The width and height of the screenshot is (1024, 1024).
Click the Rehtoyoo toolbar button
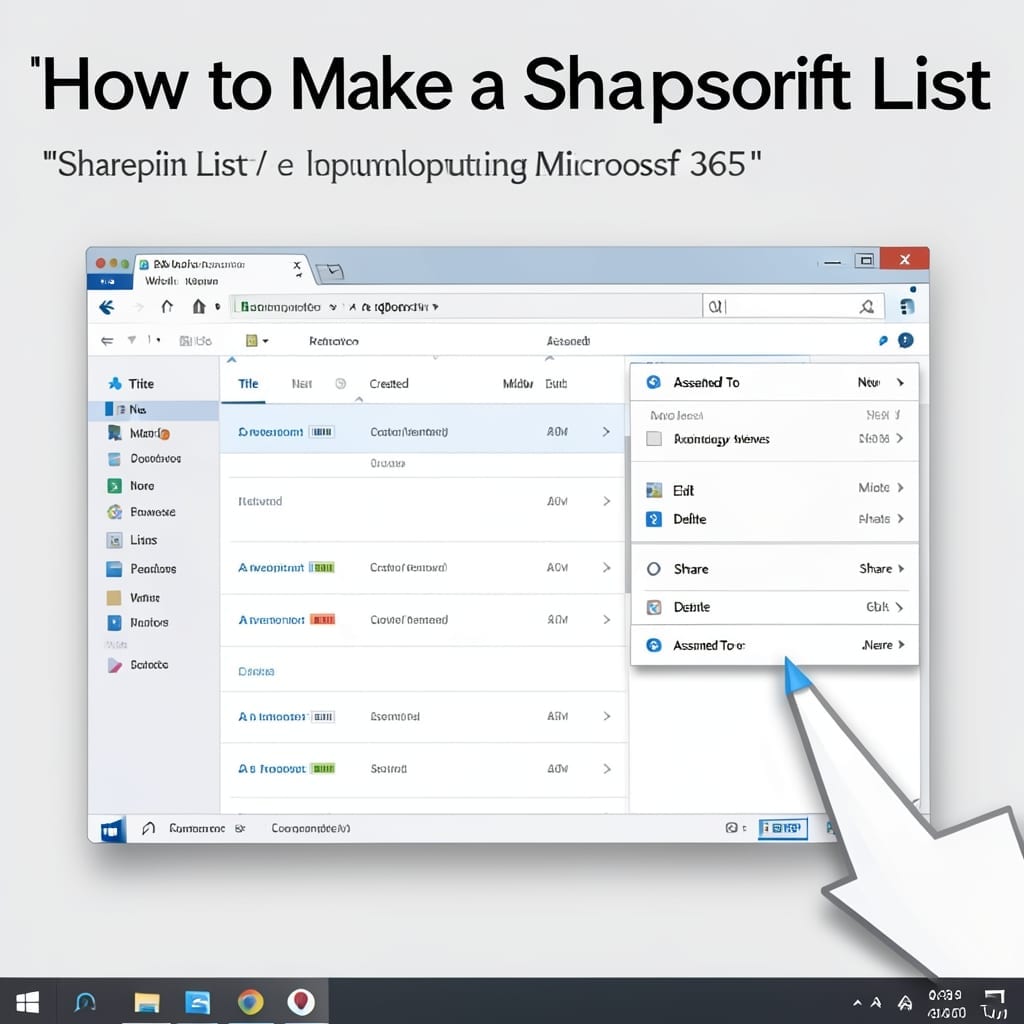(334, 341)
